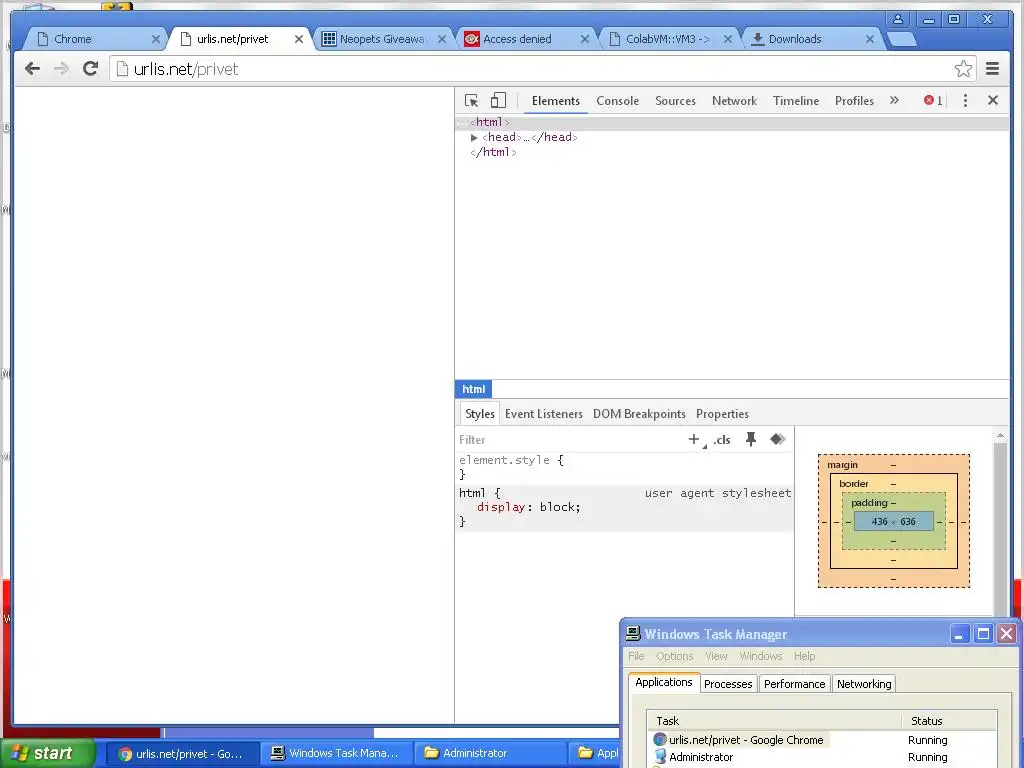Click the address bar URL field
Image resolution: width=1024 pixels, height=768 pixels.
533,69
